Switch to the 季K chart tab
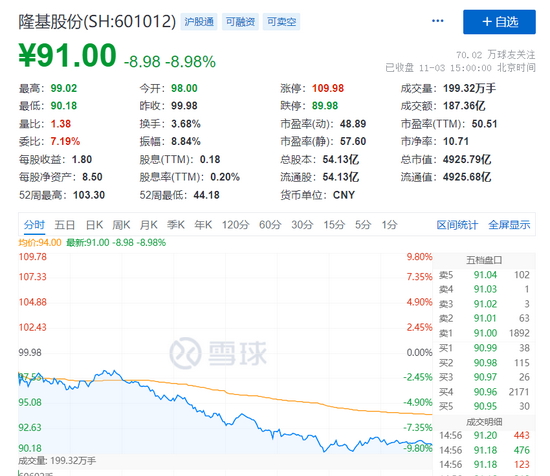Image resolution: width=550 pixels, height=476 pixels. click(x=176, y=224)
